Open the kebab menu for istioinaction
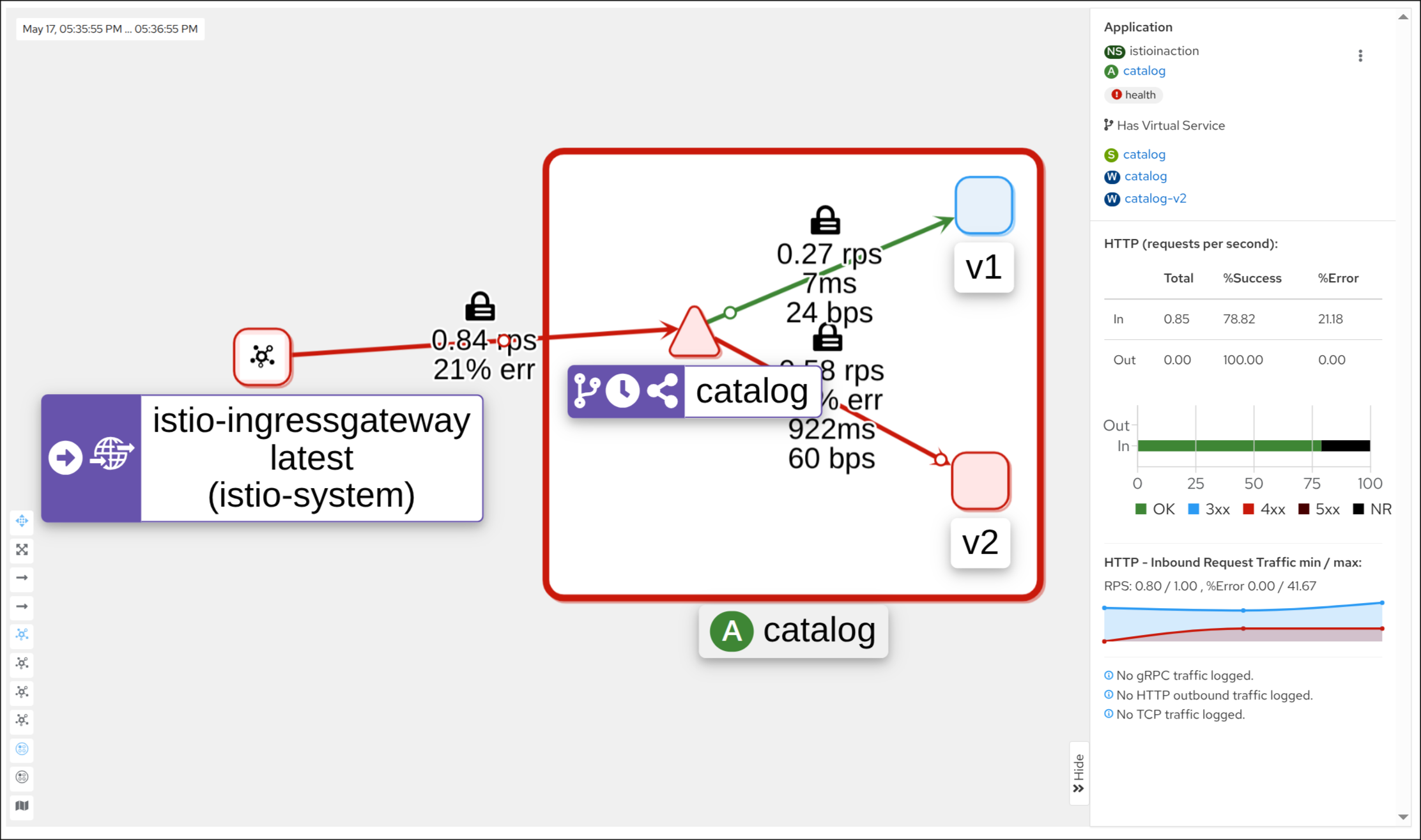This screenshot has width=1421, height=840. [x=1360, y=56]
